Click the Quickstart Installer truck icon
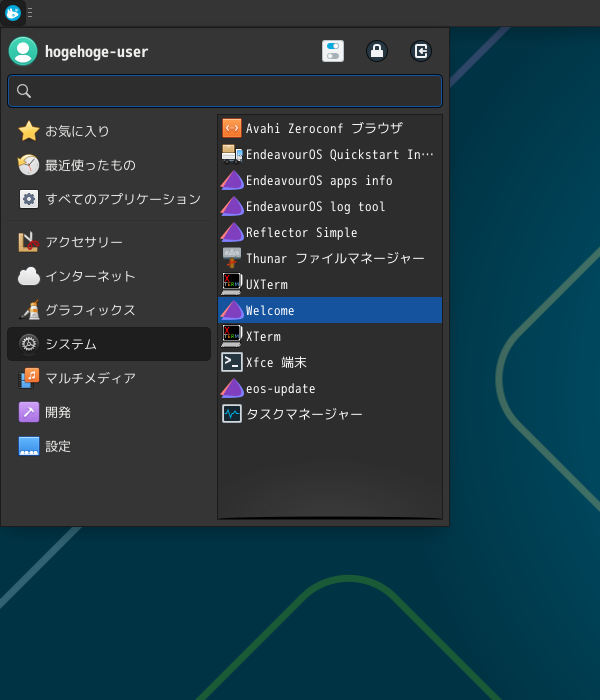The height and width of the screenshot is (700, 600). pyautogui.click(x=232, y=154)
